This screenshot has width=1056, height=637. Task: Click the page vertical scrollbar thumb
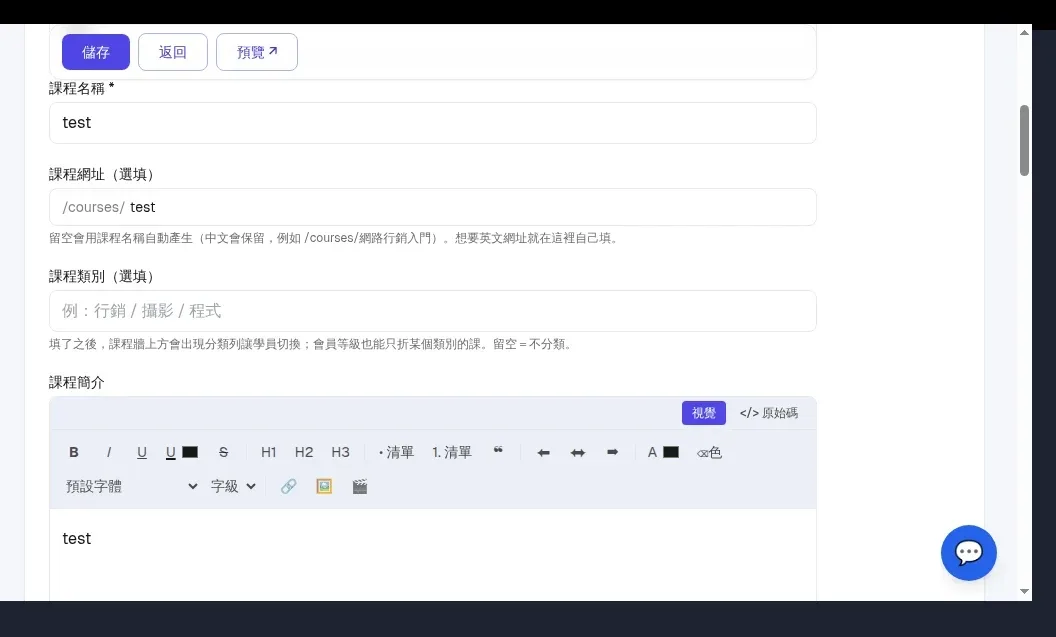point(1024,141)
